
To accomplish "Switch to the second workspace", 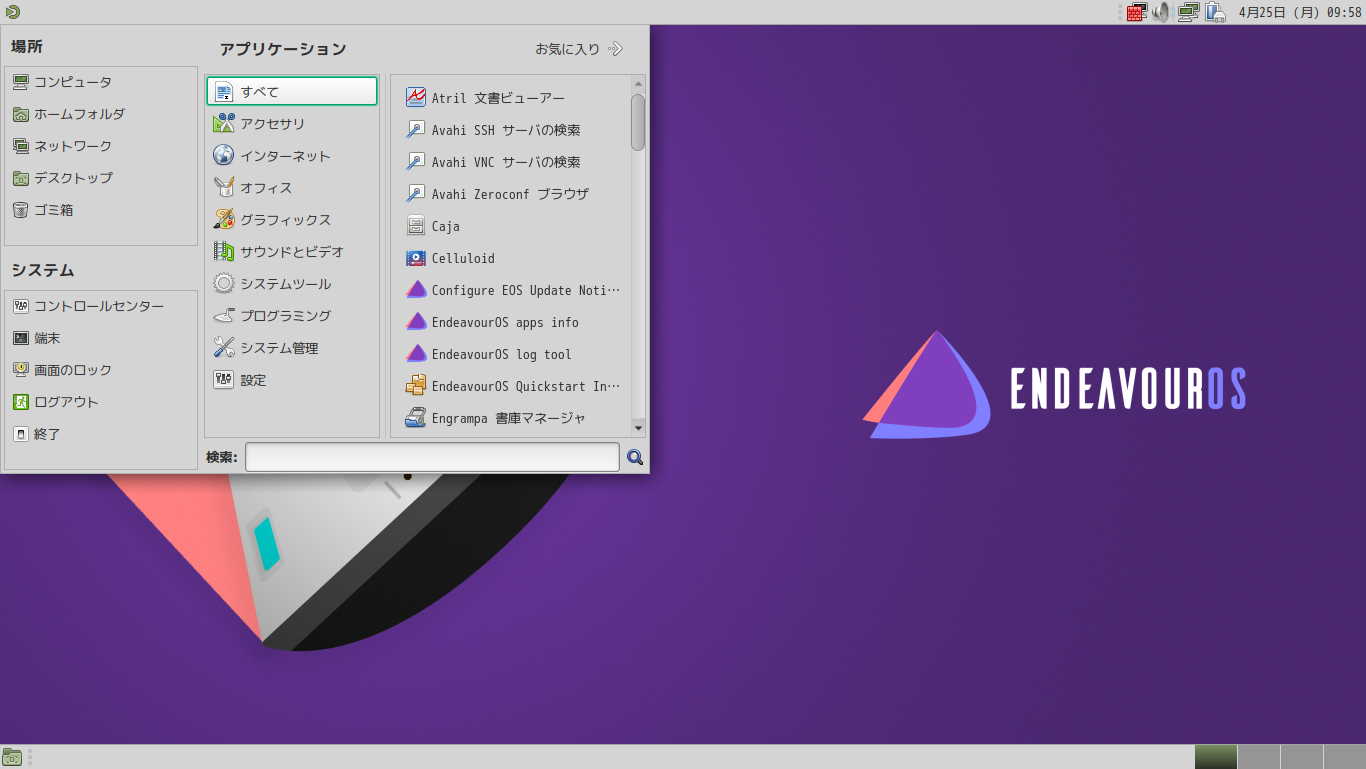I will point(1259,757).
